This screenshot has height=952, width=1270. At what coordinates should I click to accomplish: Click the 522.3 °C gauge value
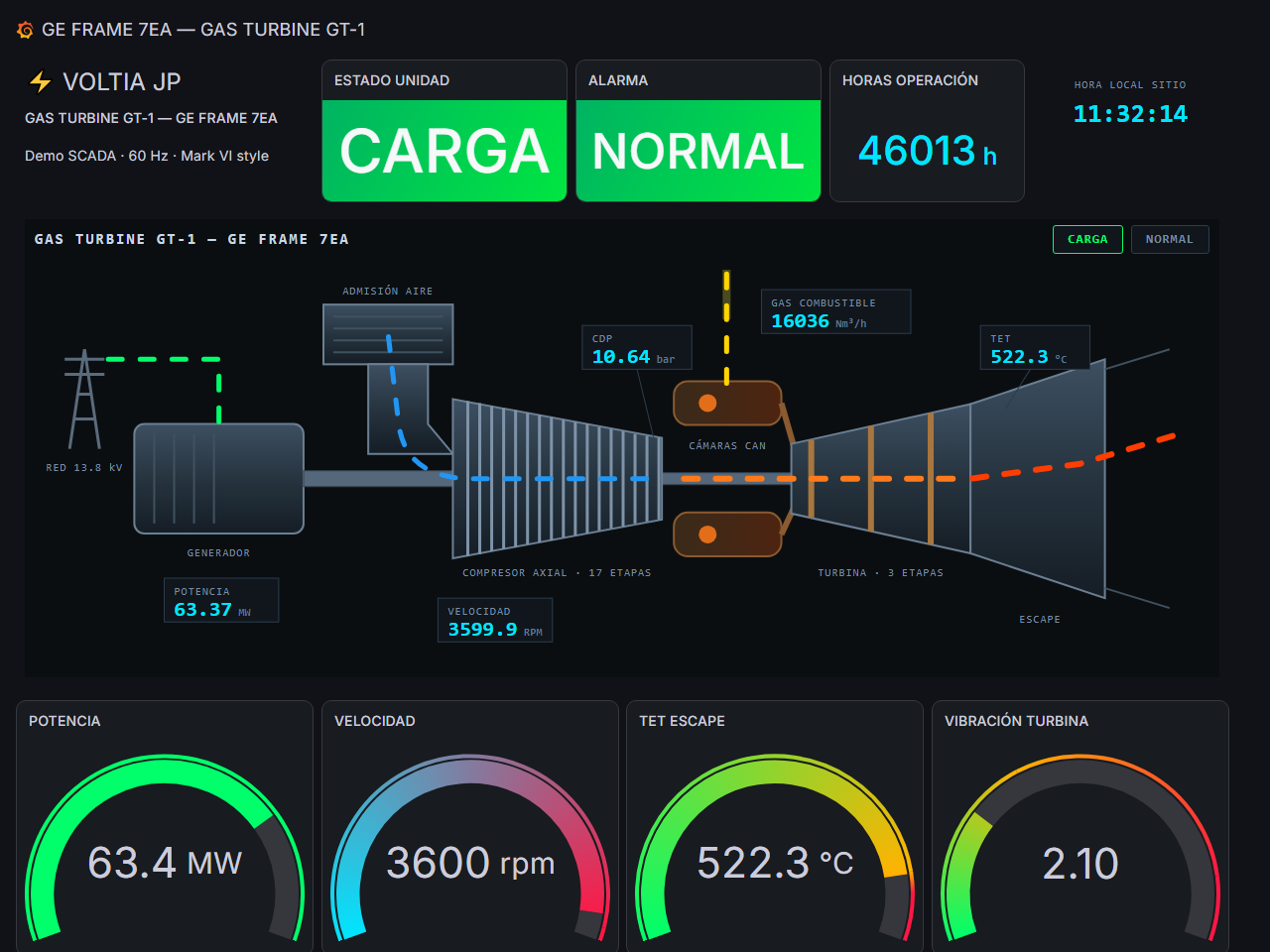775,863
